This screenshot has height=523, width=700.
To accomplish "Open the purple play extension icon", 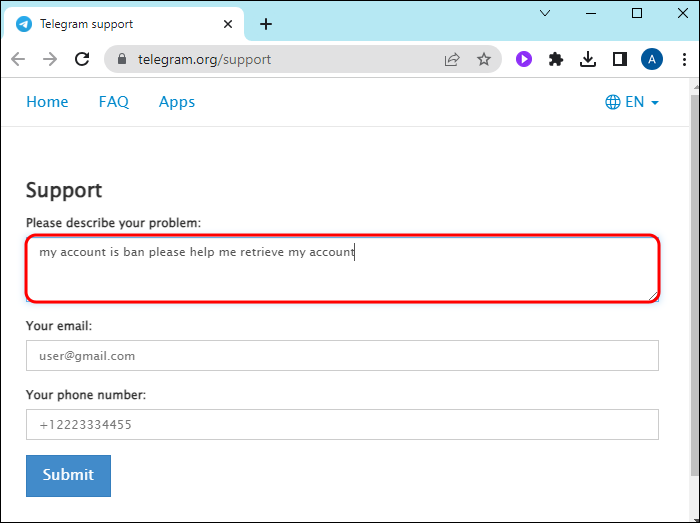I will (x=524, y=59).
